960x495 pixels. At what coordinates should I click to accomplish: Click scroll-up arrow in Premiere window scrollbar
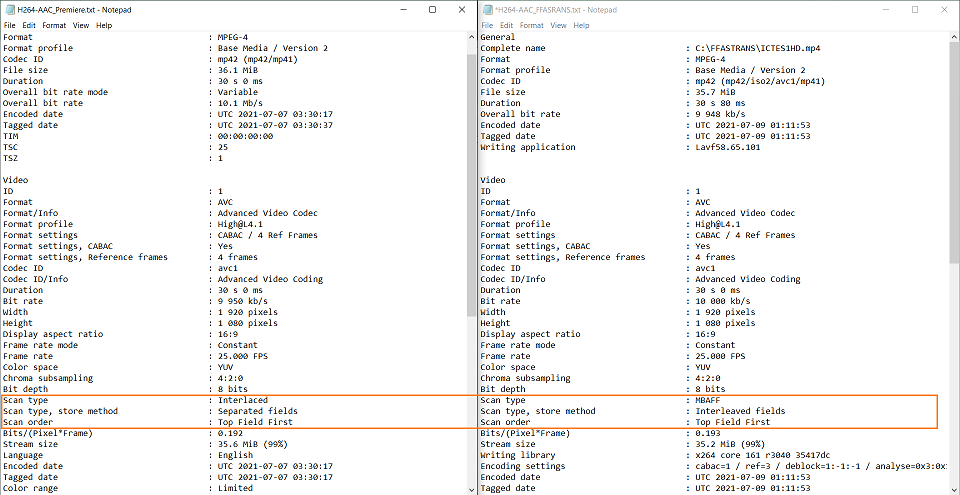[x=471, y=37]
